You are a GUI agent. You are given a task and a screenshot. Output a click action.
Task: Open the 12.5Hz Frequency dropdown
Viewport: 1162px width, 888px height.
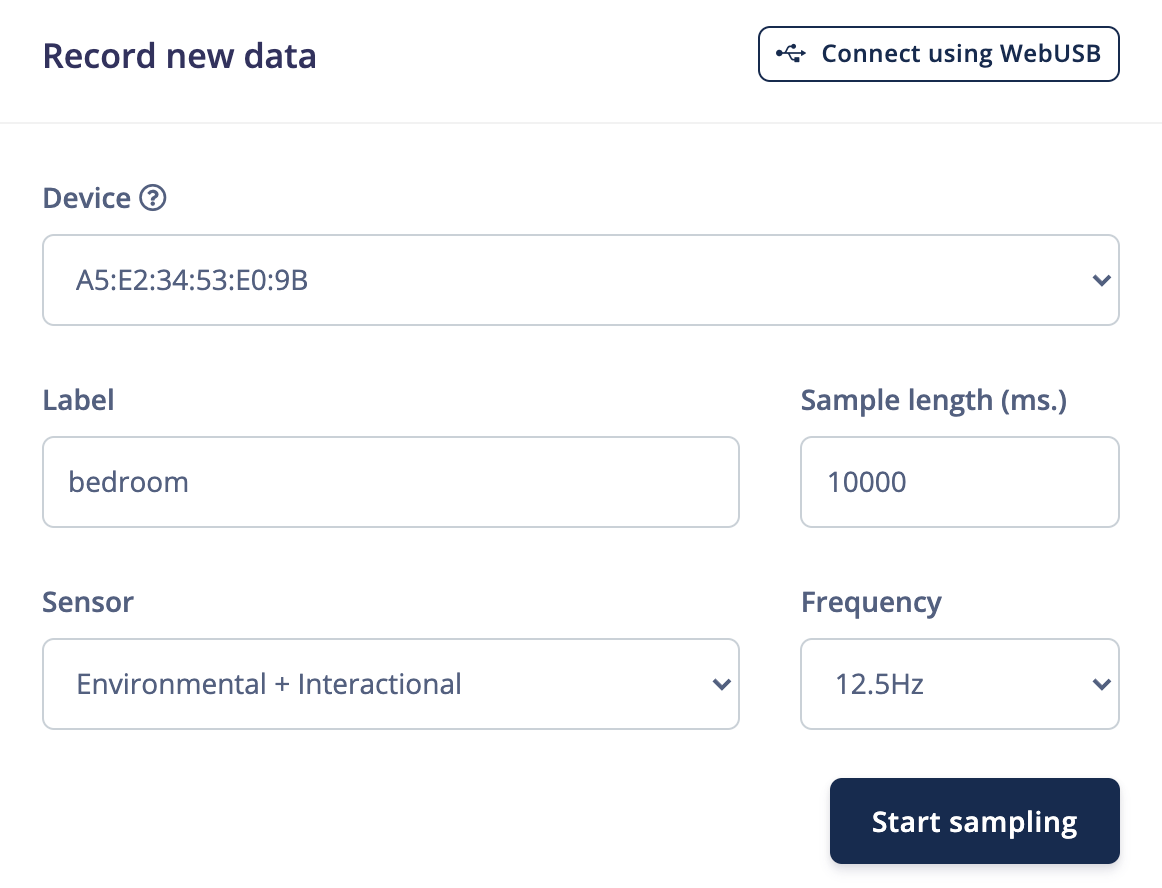coord(958,685)
